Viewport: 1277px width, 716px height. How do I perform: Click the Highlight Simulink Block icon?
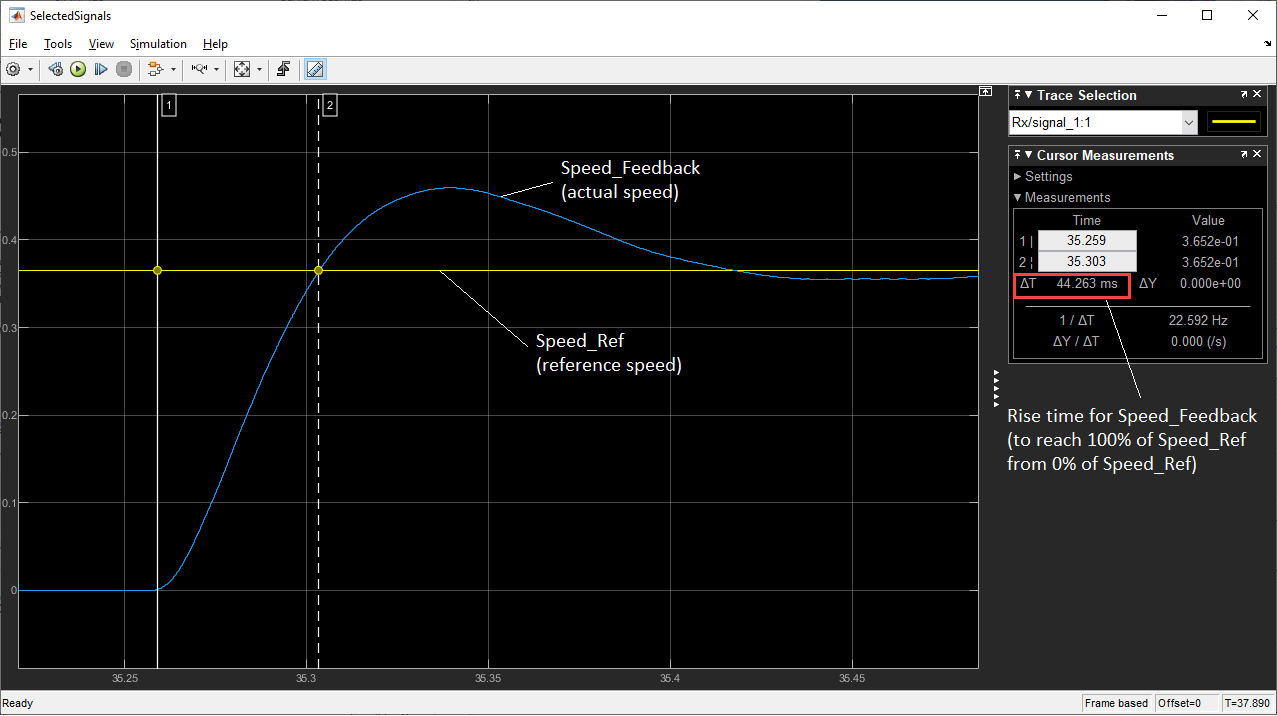click(x=155, y=69)
